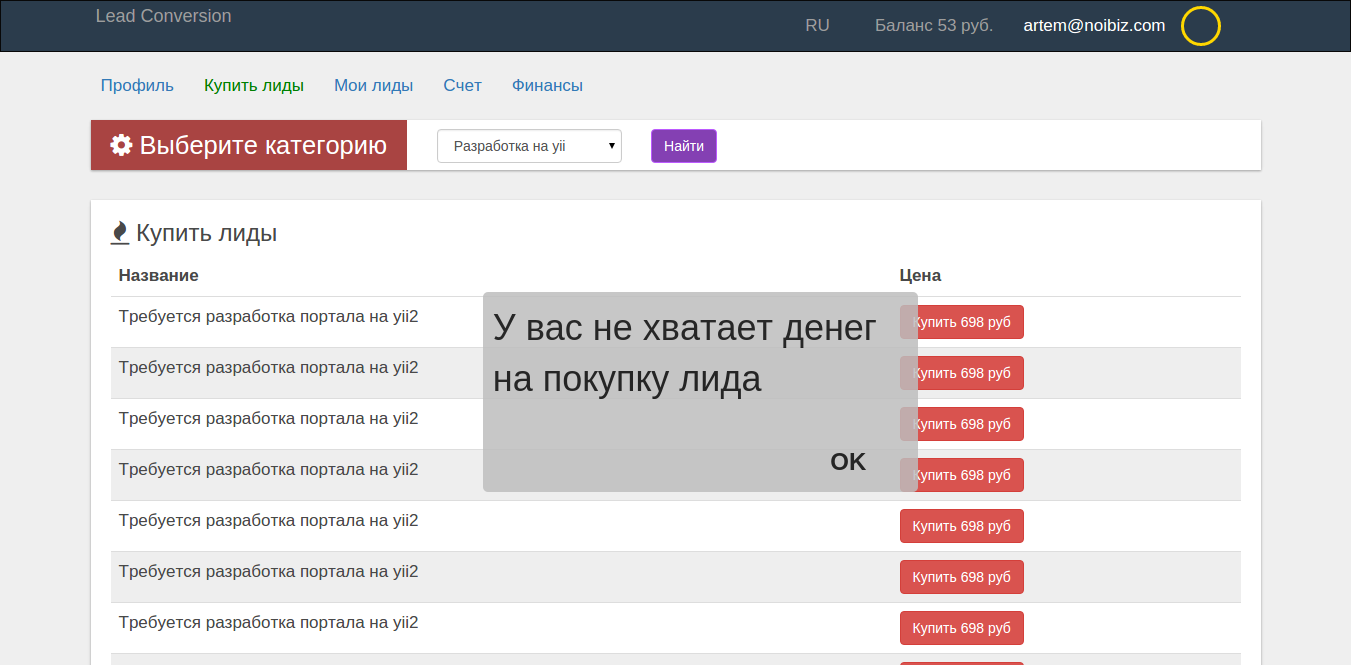
Task: Click the Баланс 53 руб. indicator
Action: (x=934, y=26)
